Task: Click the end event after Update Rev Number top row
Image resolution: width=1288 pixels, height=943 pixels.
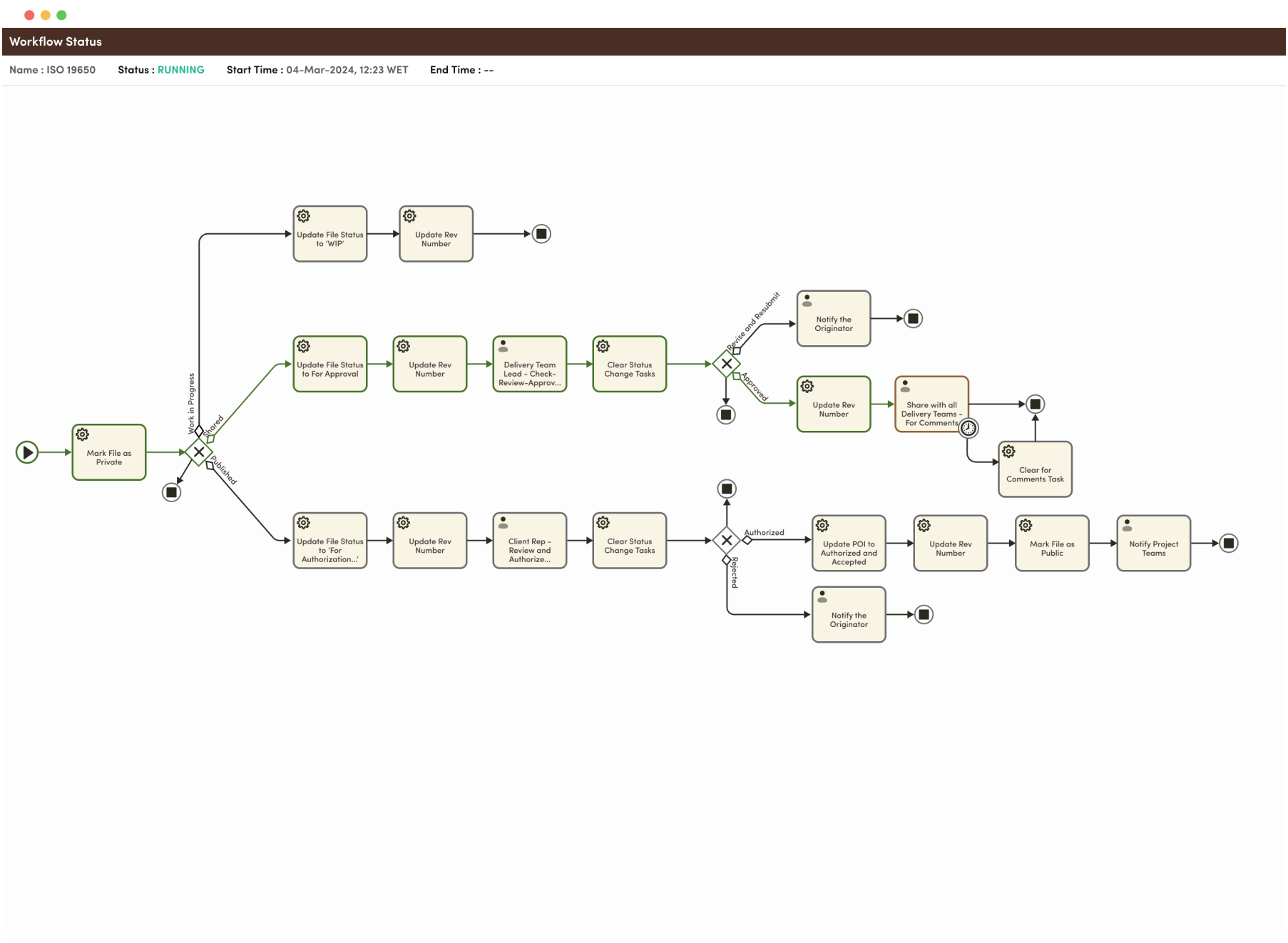Action: 541,234
